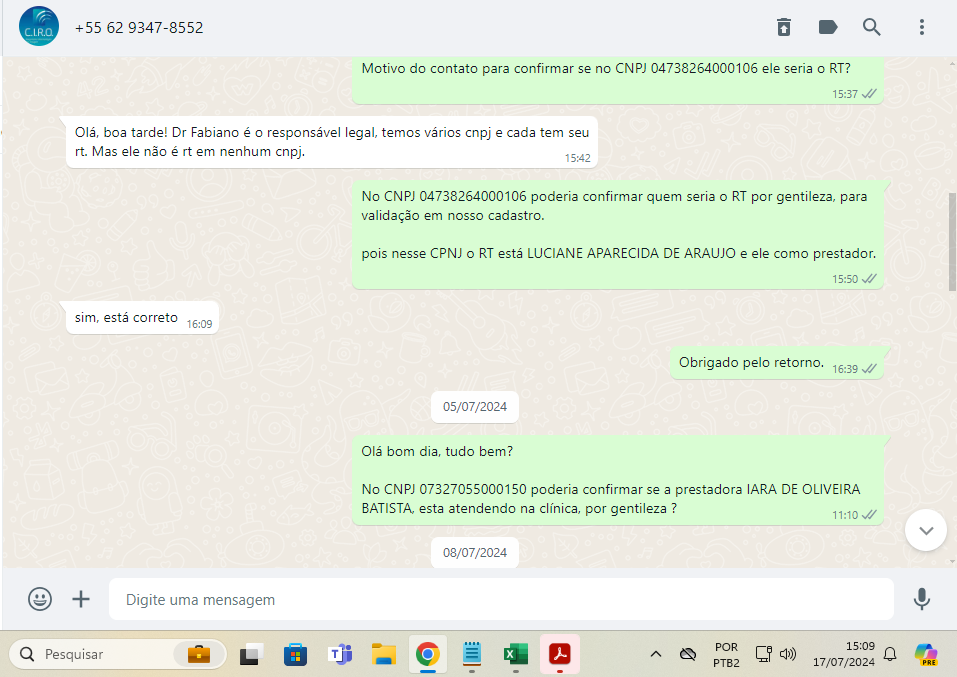Click read receipt checkmarks on 16:39 message
Viewport: 957px width, 677px height.
(869, 369)
